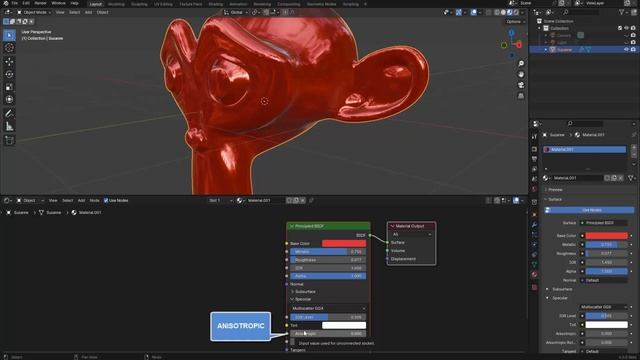Expand the Suzanne object in outliner
Viewport: 640px width, 360px height.
click(x=546, y=49)
